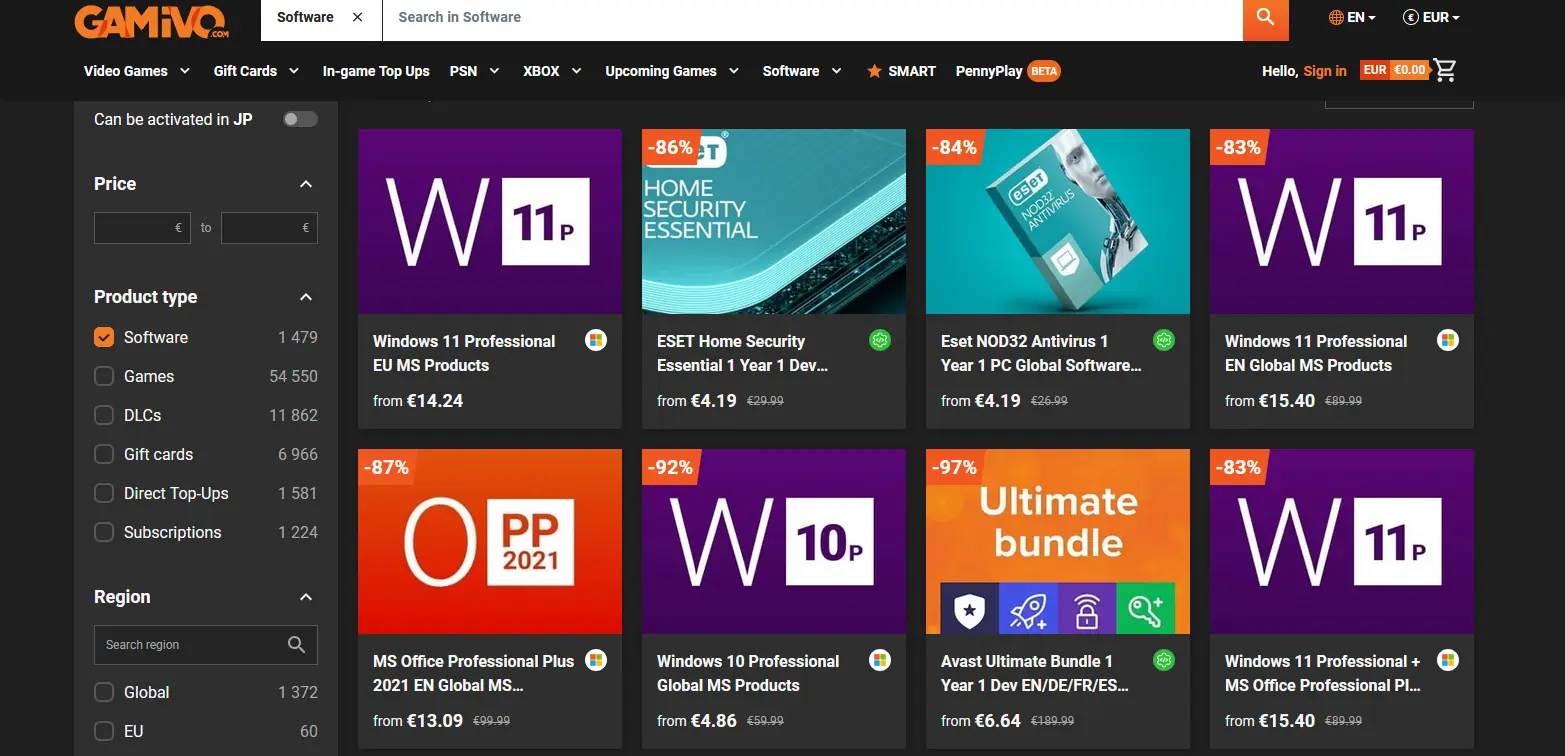
Task: Click the maximum price input field
Action: 269,228
